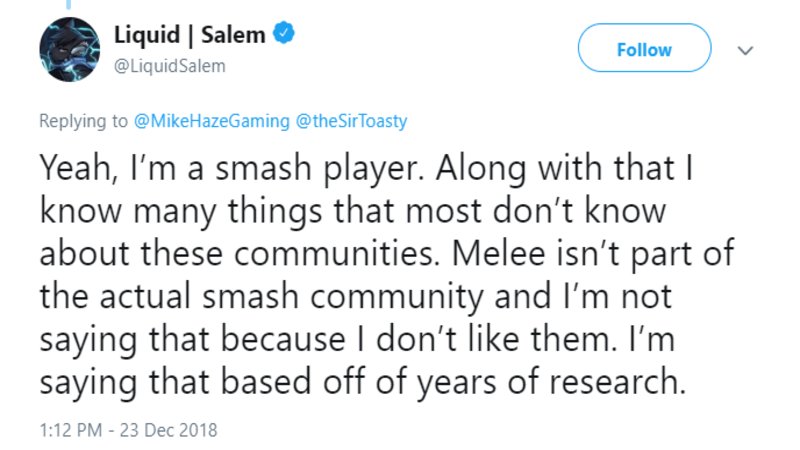800x450 pixels.
Task: Expand the tweet options chevron menu
Action: 745,51
